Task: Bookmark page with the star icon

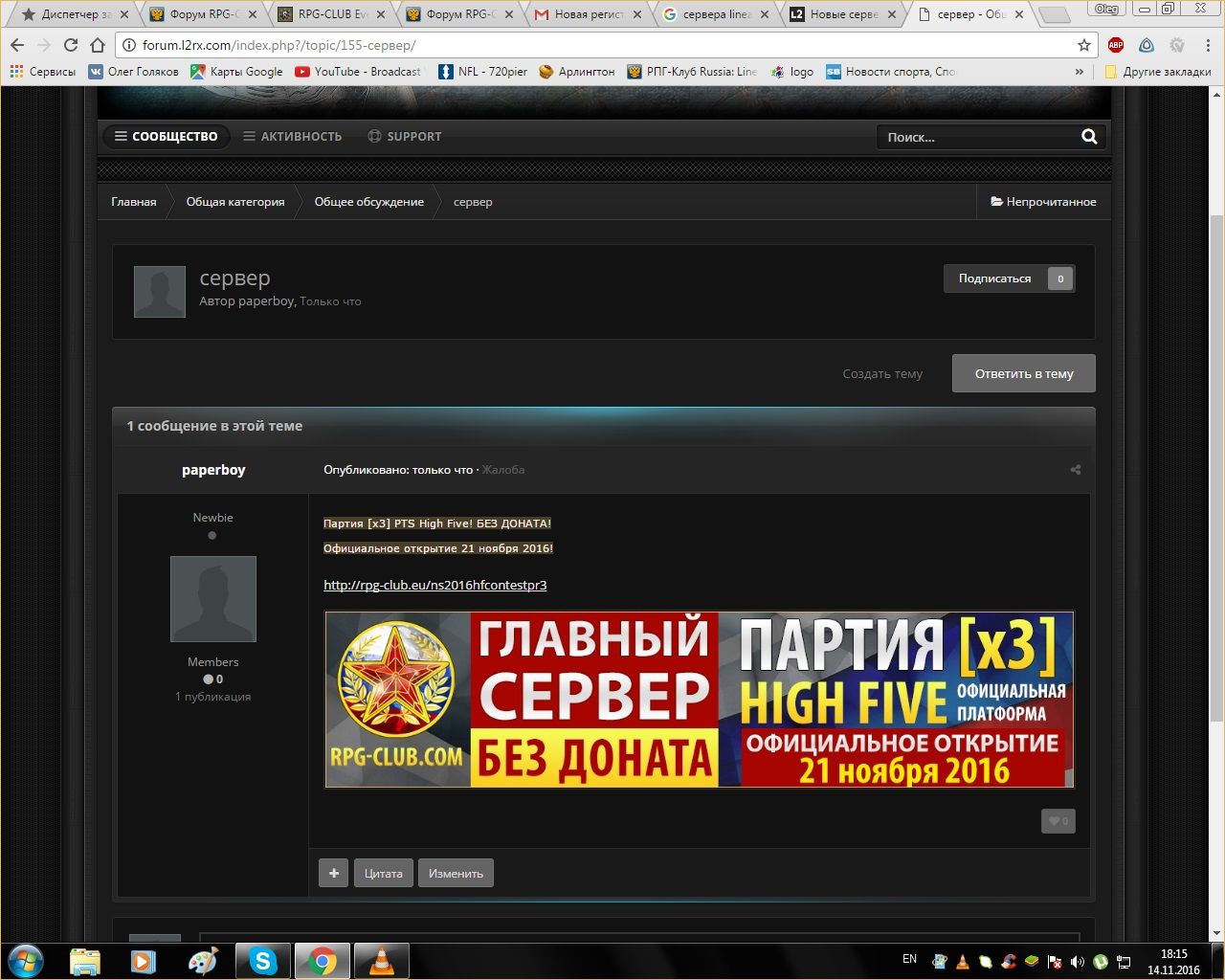Action: [1083, 45]
